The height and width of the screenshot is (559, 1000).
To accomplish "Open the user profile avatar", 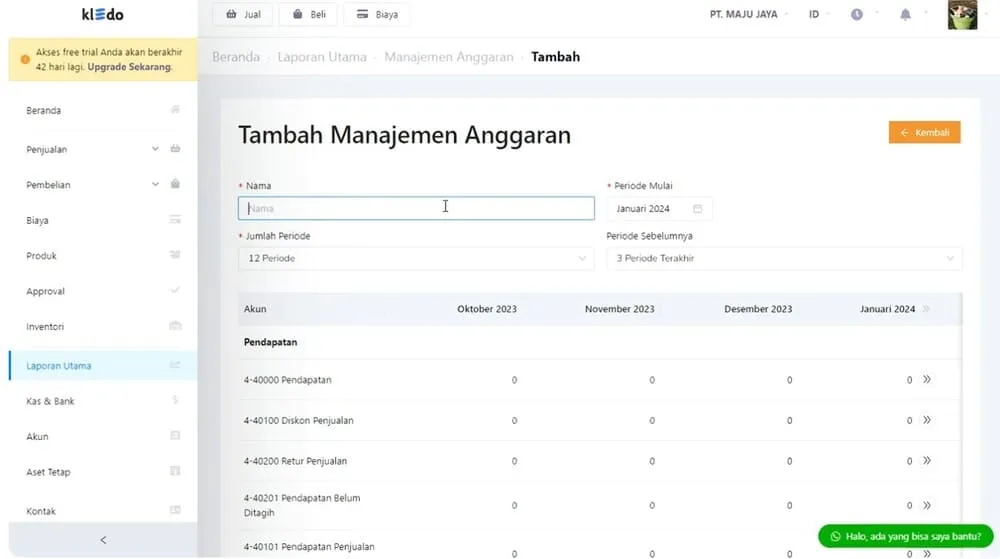I will pyautogui.click(x=962, y=15).
